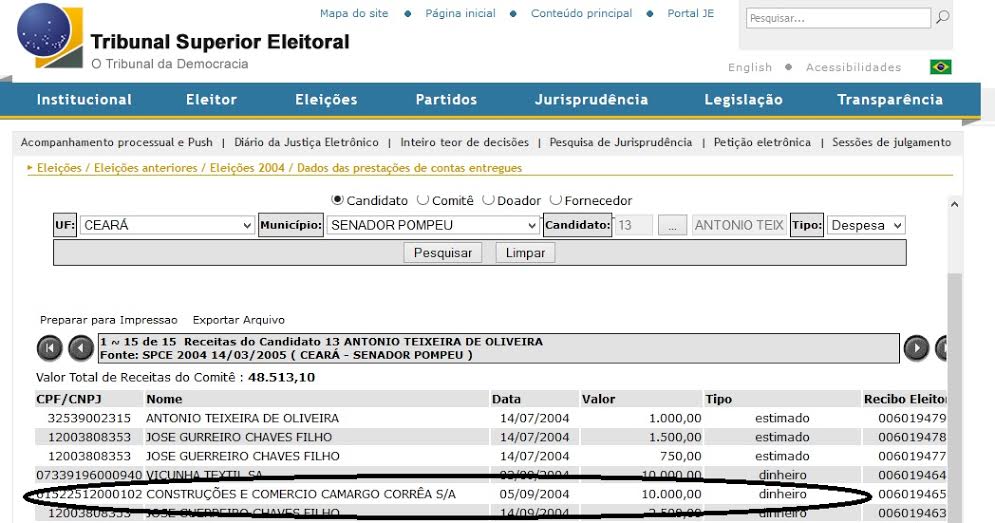Open the UF dropdown showing CEARÁ
This screenshot has width=995, height=523.
[x=167, y=226]
